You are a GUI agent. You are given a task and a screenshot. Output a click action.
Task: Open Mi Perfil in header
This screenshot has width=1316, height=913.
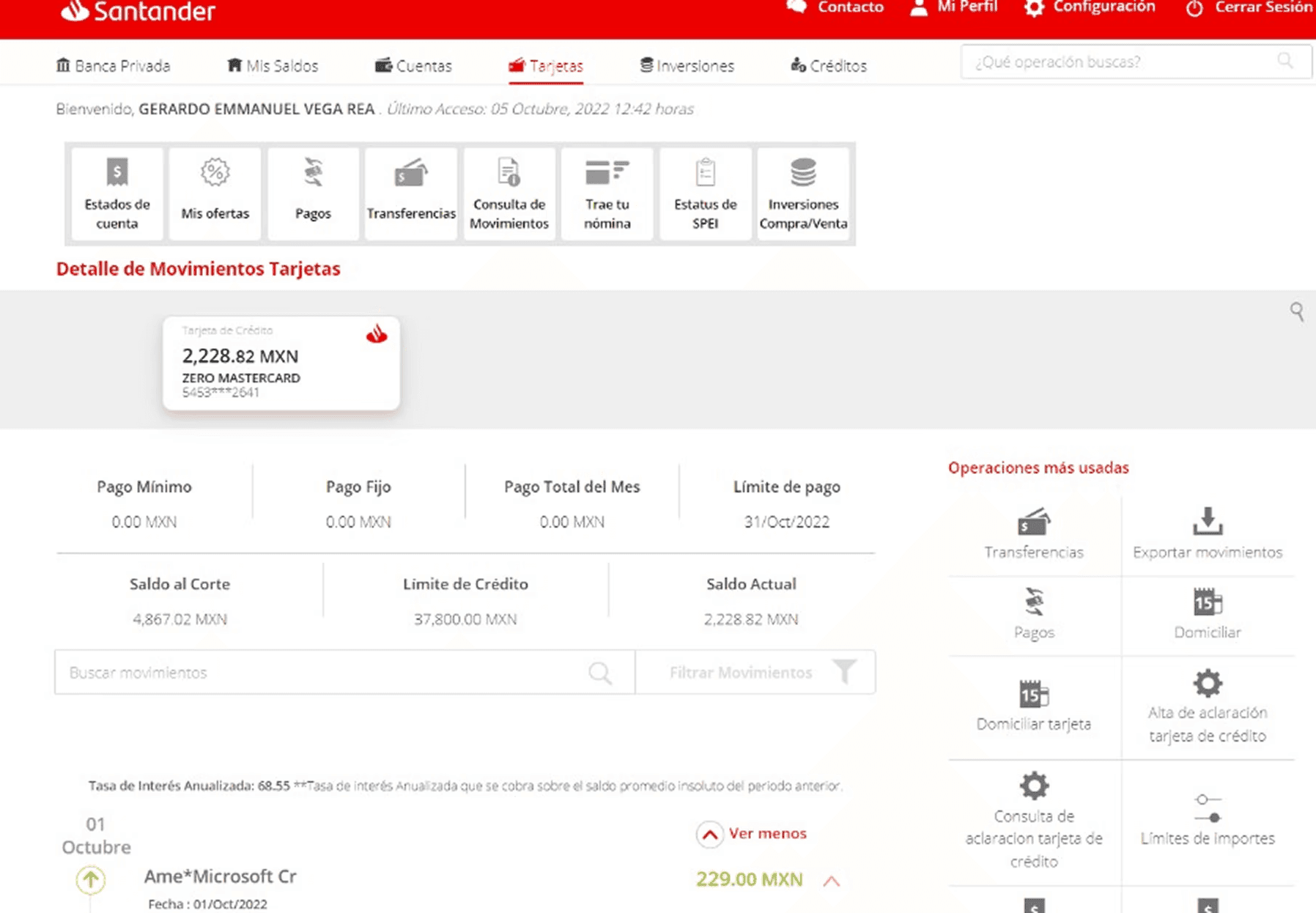click(953, 7)
